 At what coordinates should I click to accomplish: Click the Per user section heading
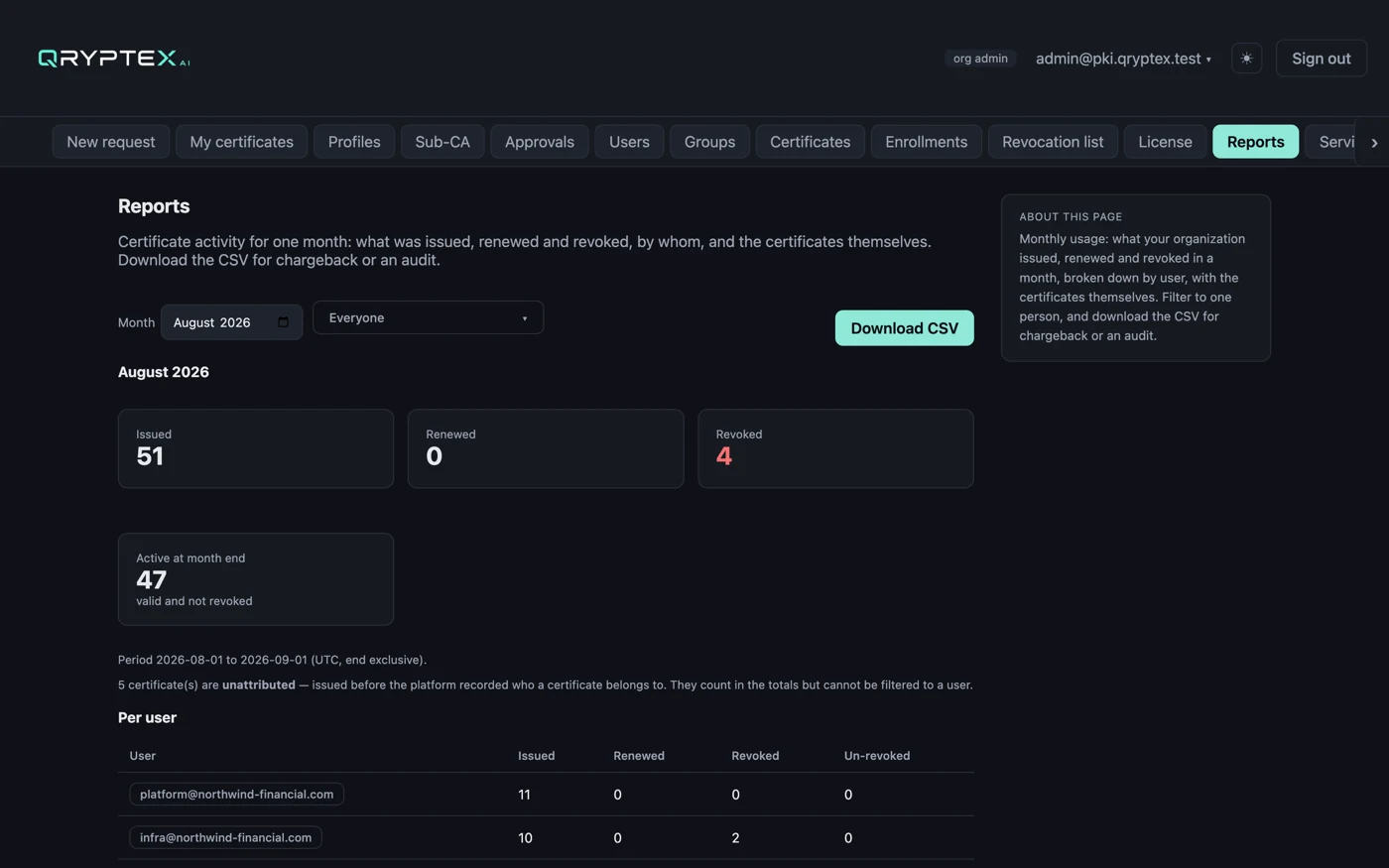tap(147, 717)
